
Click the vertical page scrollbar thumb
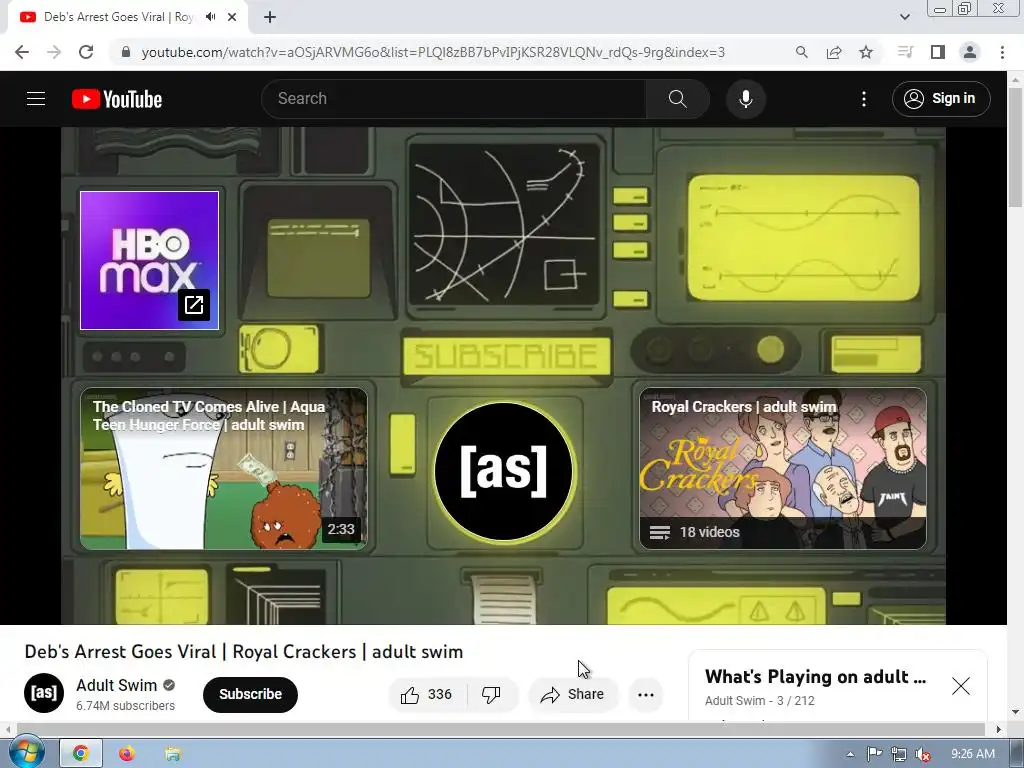point(1015,148)
